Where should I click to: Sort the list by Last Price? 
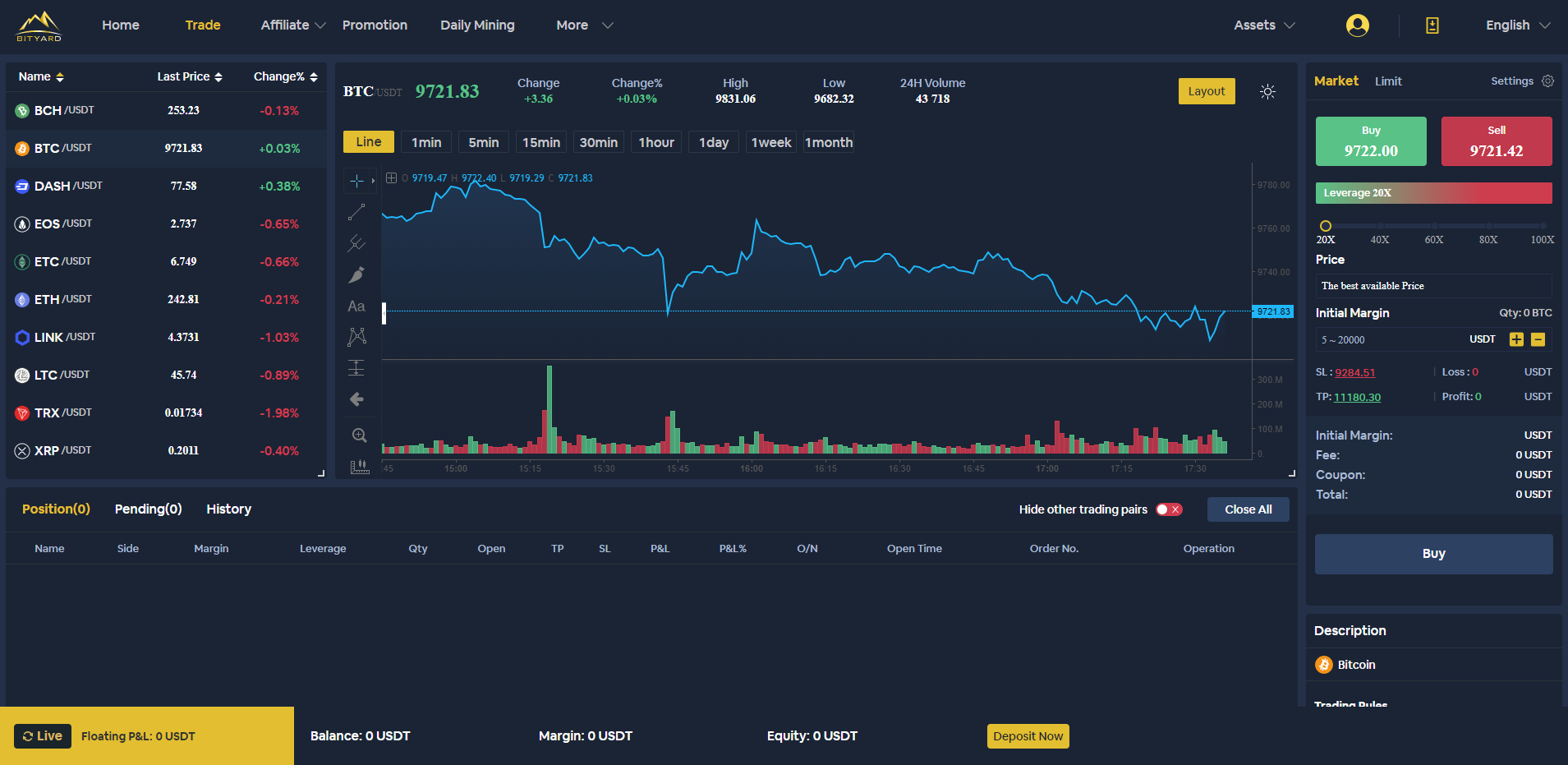(x=190, y=76)
